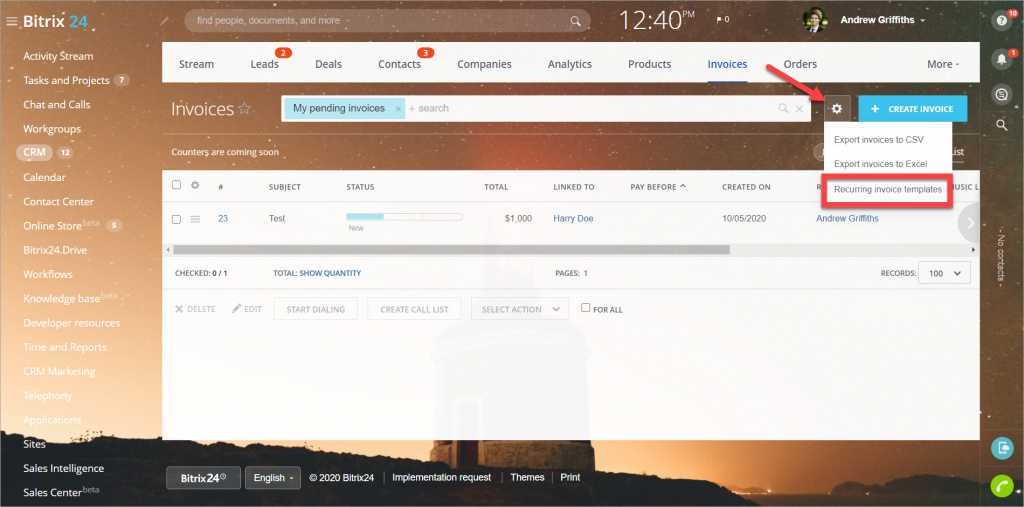Select Recurring invoice templates
The height and width of the screenshot is (507, 1024).
click(x=888, y=189)
